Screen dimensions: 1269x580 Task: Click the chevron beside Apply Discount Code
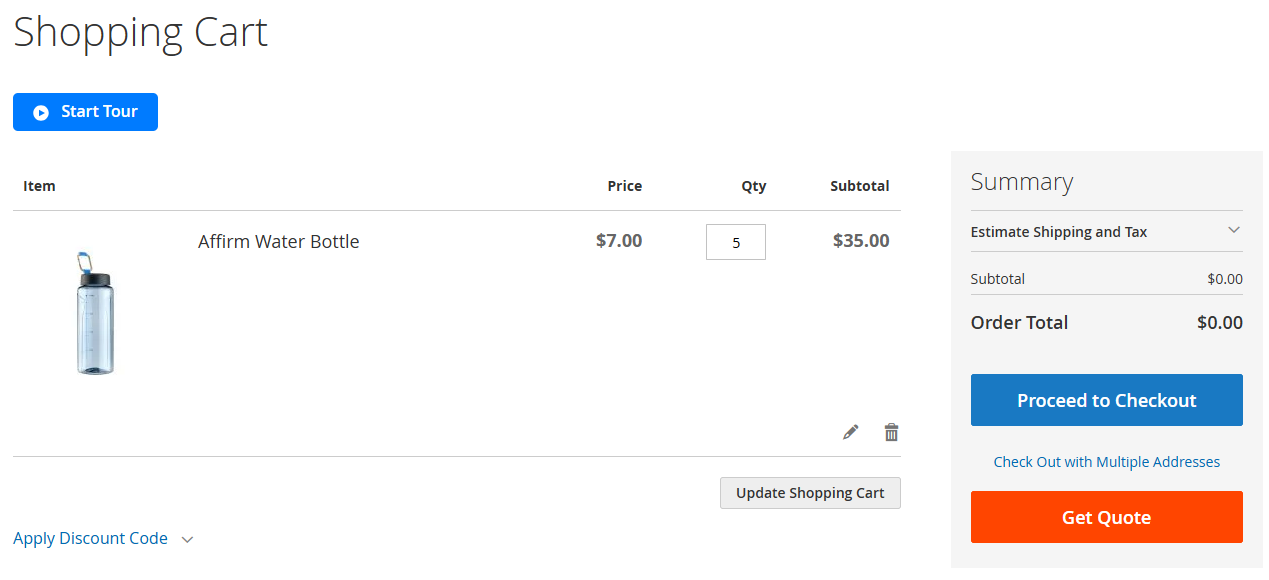tap(187, 539)
